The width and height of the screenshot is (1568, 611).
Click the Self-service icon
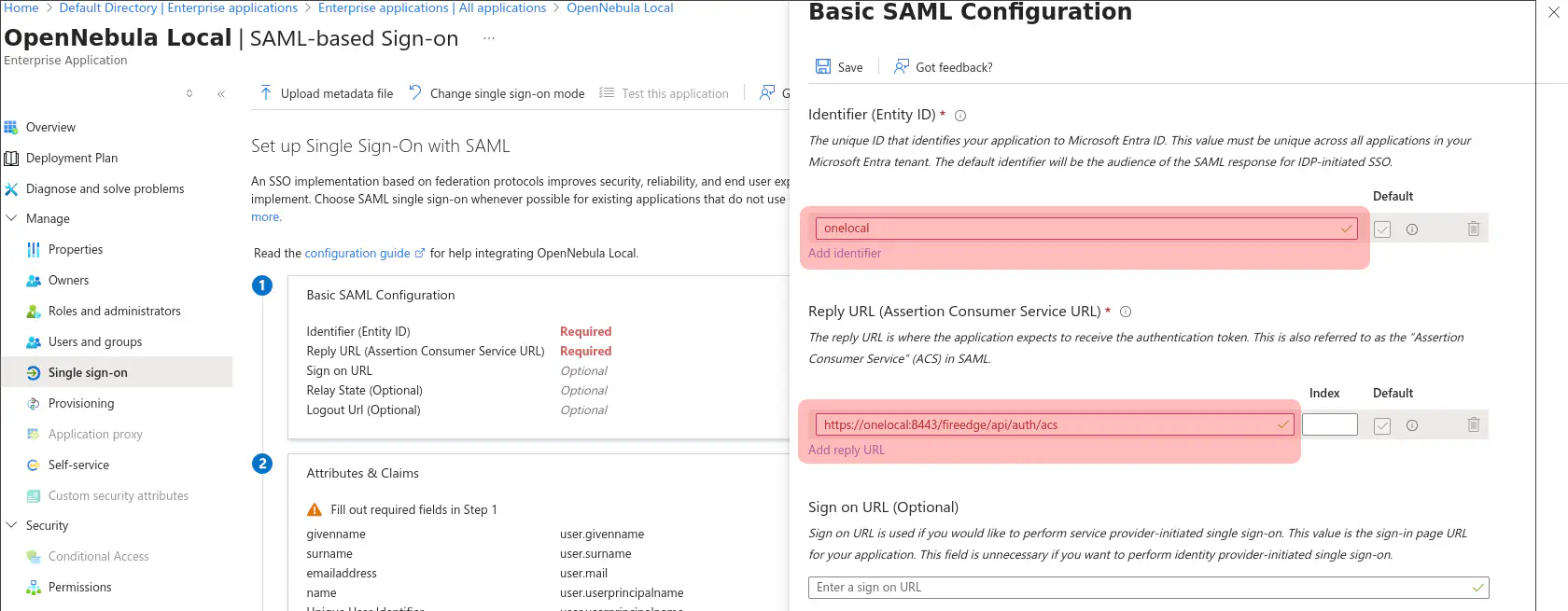click(x=34, y=465)
